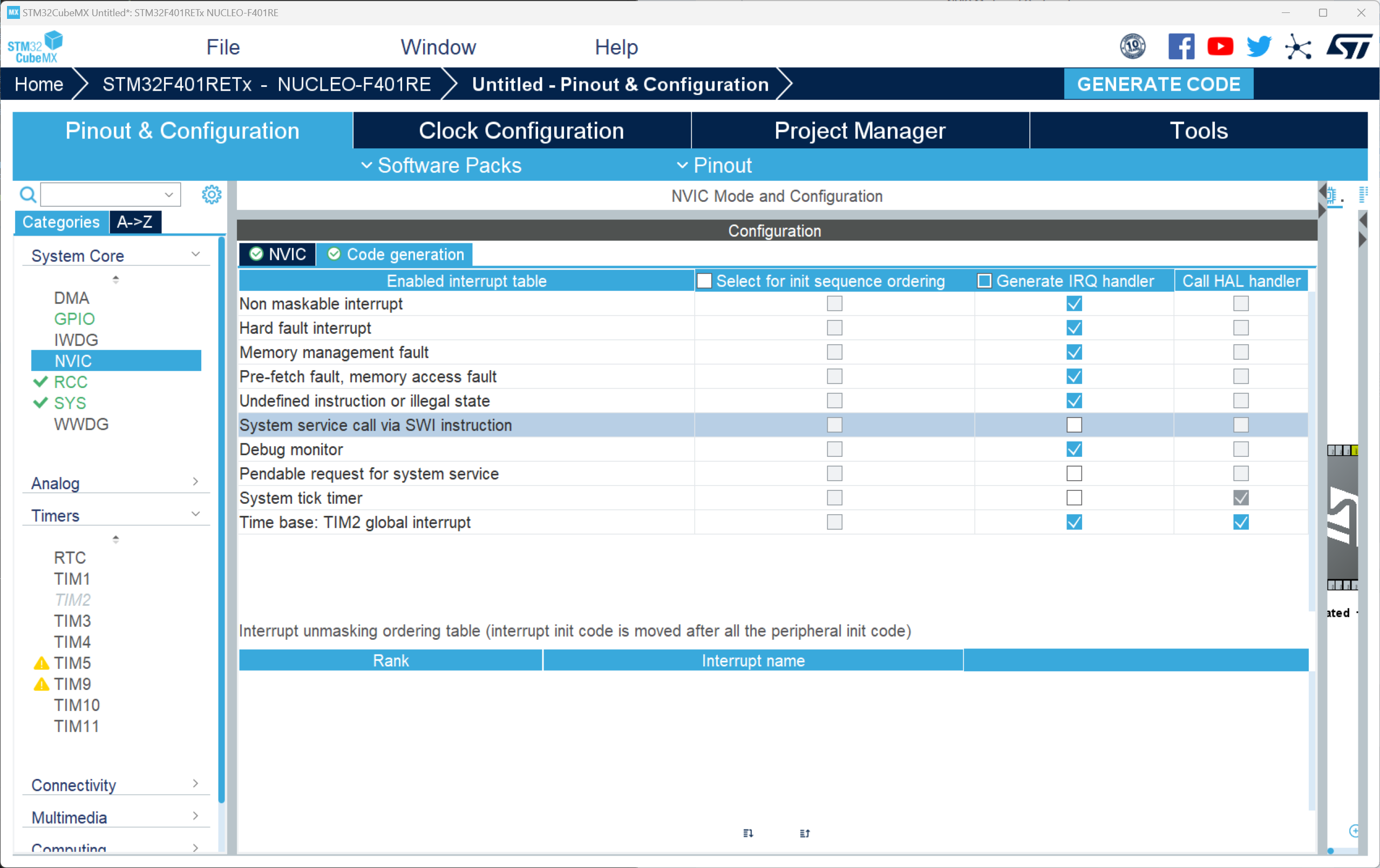1380x868 pixels.
Task: Click the 10-year anniversary badge icon
Action: 1132,46
